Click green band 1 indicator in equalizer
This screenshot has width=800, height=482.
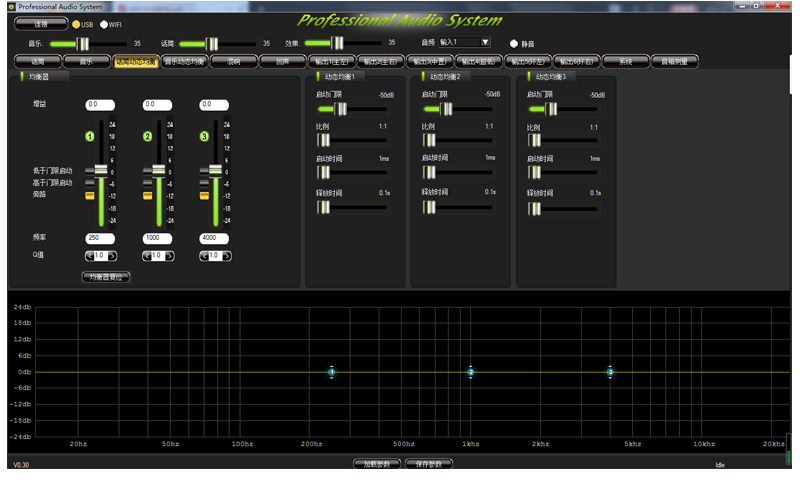click(x=90, y=137)
